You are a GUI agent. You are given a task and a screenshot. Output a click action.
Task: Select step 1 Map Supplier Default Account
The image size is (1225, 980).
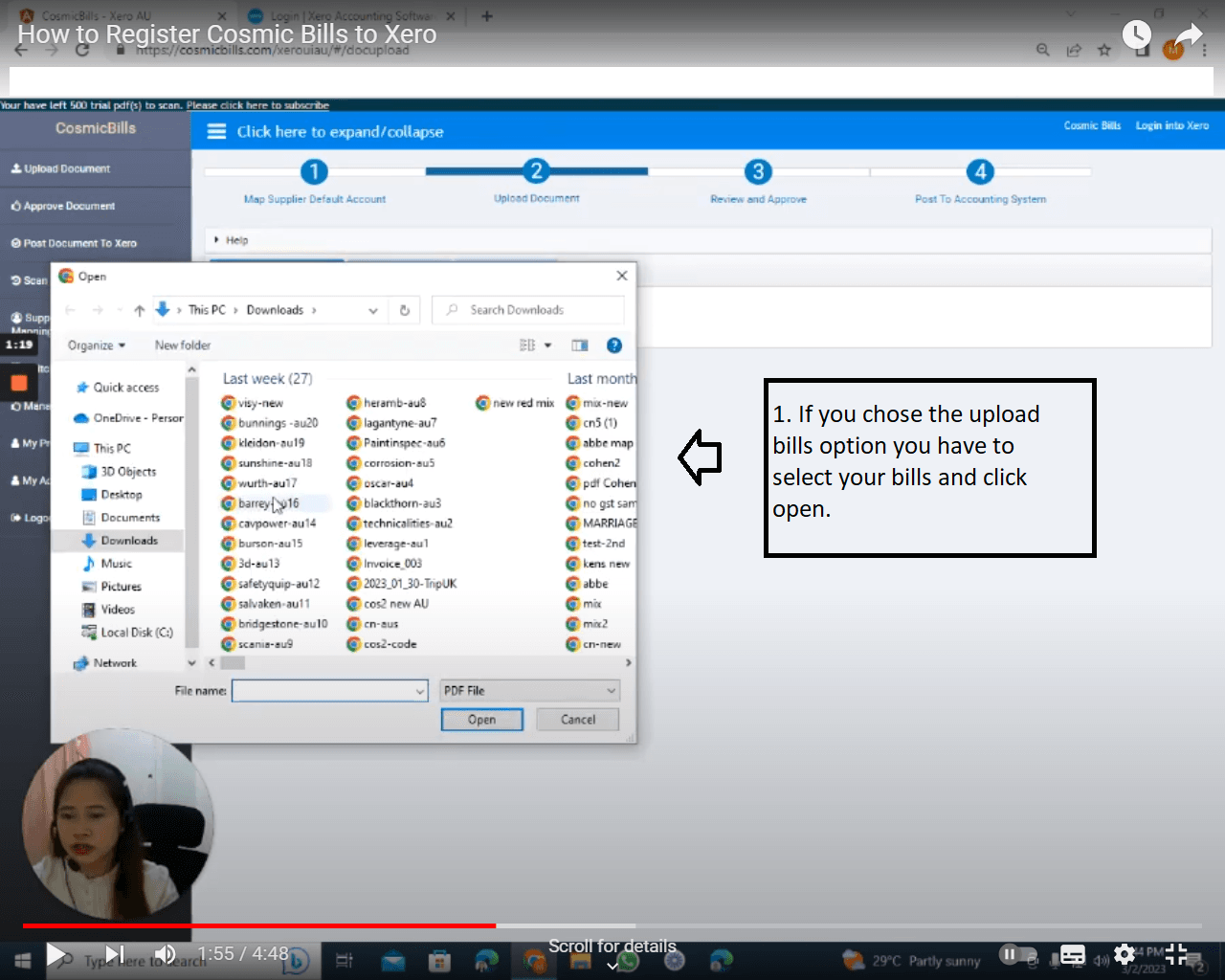314,171
